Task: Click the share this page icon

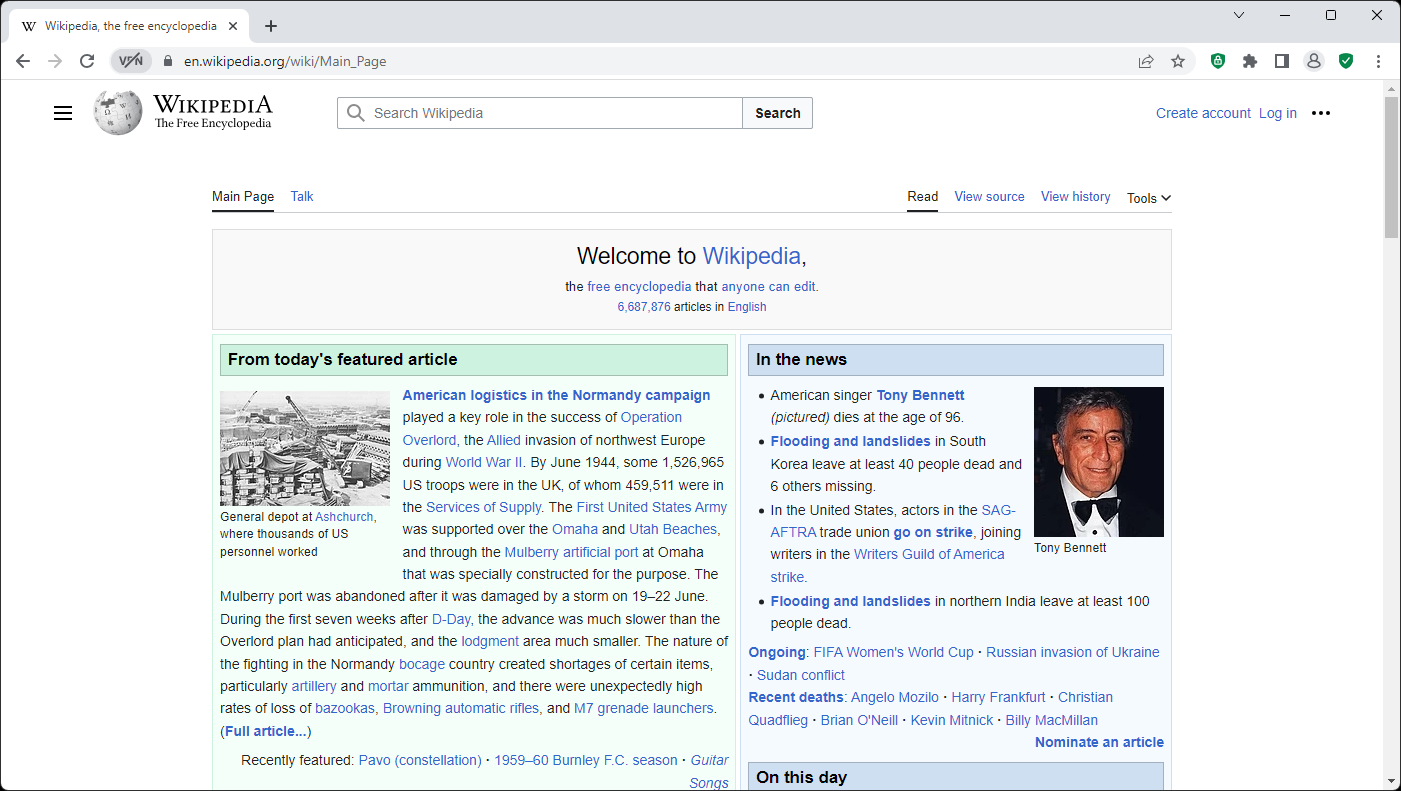Action: 1146,61
